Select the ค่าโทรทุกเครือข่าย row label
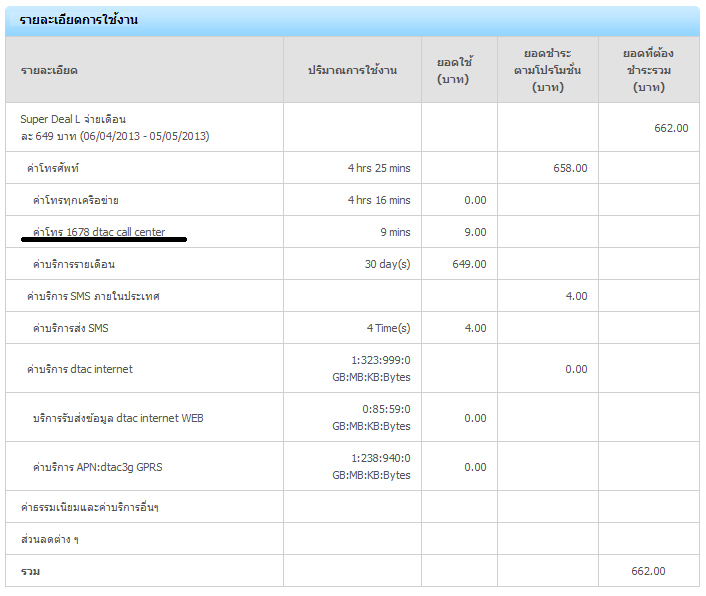This screenshot has width=706, height=596. tap(76, 200)
